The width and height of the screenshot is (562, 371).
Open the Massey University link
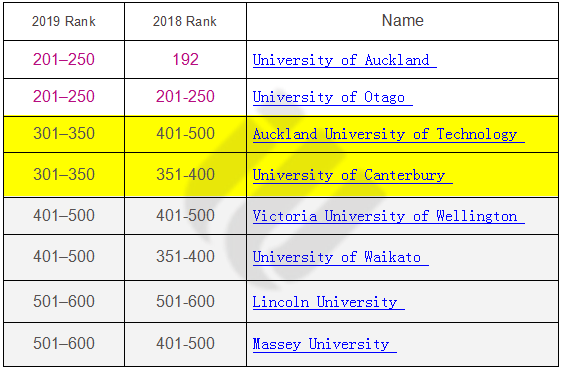(x=325, y=344)
